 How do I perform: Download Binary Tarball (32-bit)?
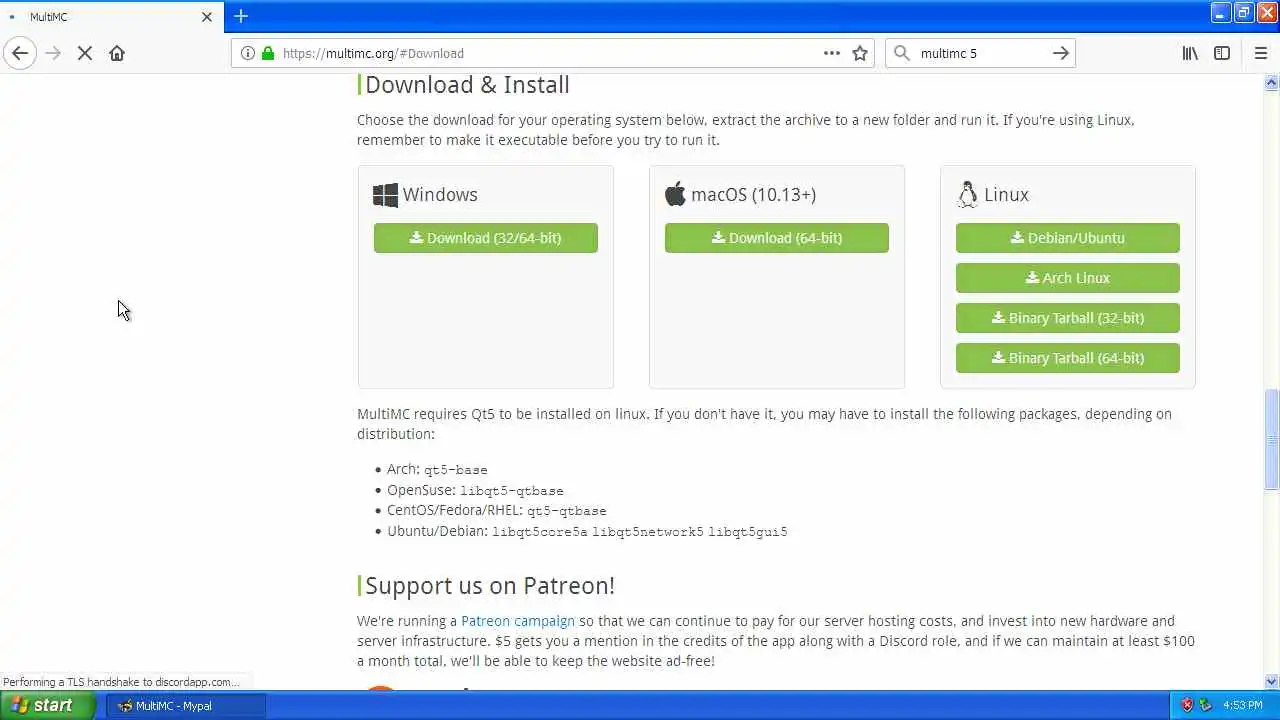coord(1068,318)
